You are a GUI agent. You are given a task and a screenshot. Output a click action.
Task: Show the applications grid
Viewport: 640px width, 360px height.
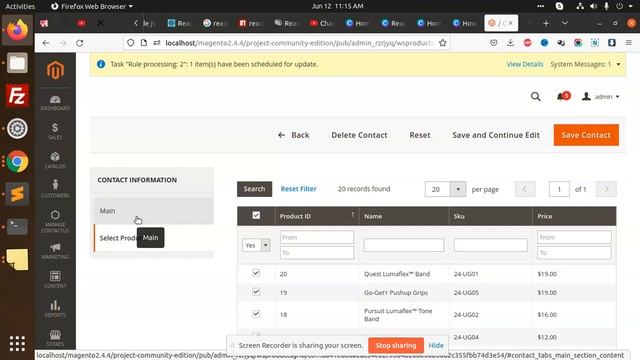coord(17,344)
